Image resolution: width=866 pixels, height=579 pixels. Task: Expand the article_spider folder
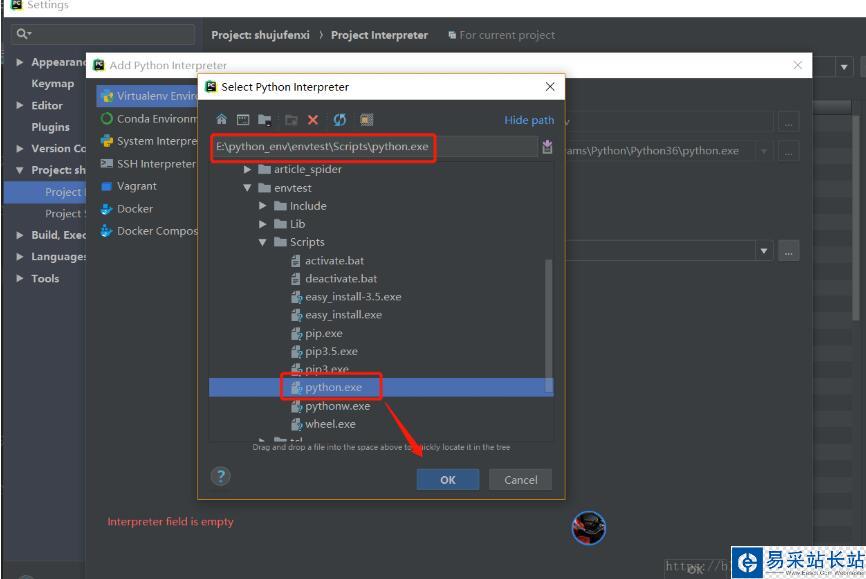(247, 170)
